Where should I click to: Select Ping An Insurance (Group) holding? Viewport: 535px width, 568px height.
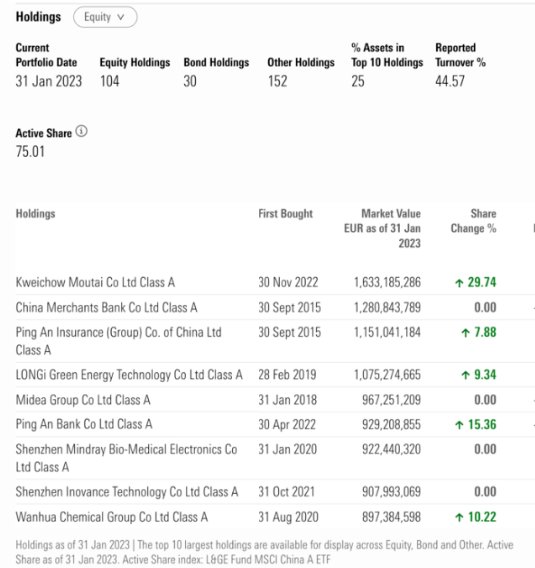tap(118, 341)
